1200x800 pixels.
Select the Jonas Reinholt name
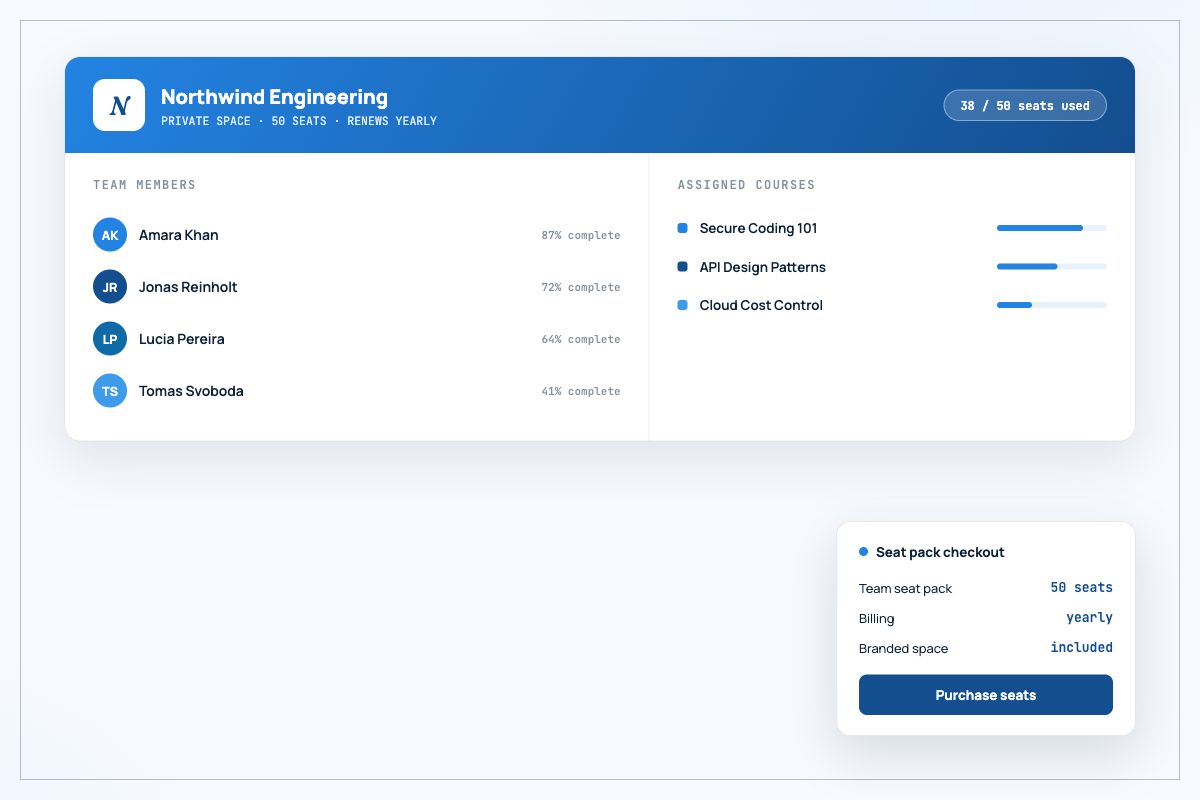pyautogui.click(x=188, y=287)
